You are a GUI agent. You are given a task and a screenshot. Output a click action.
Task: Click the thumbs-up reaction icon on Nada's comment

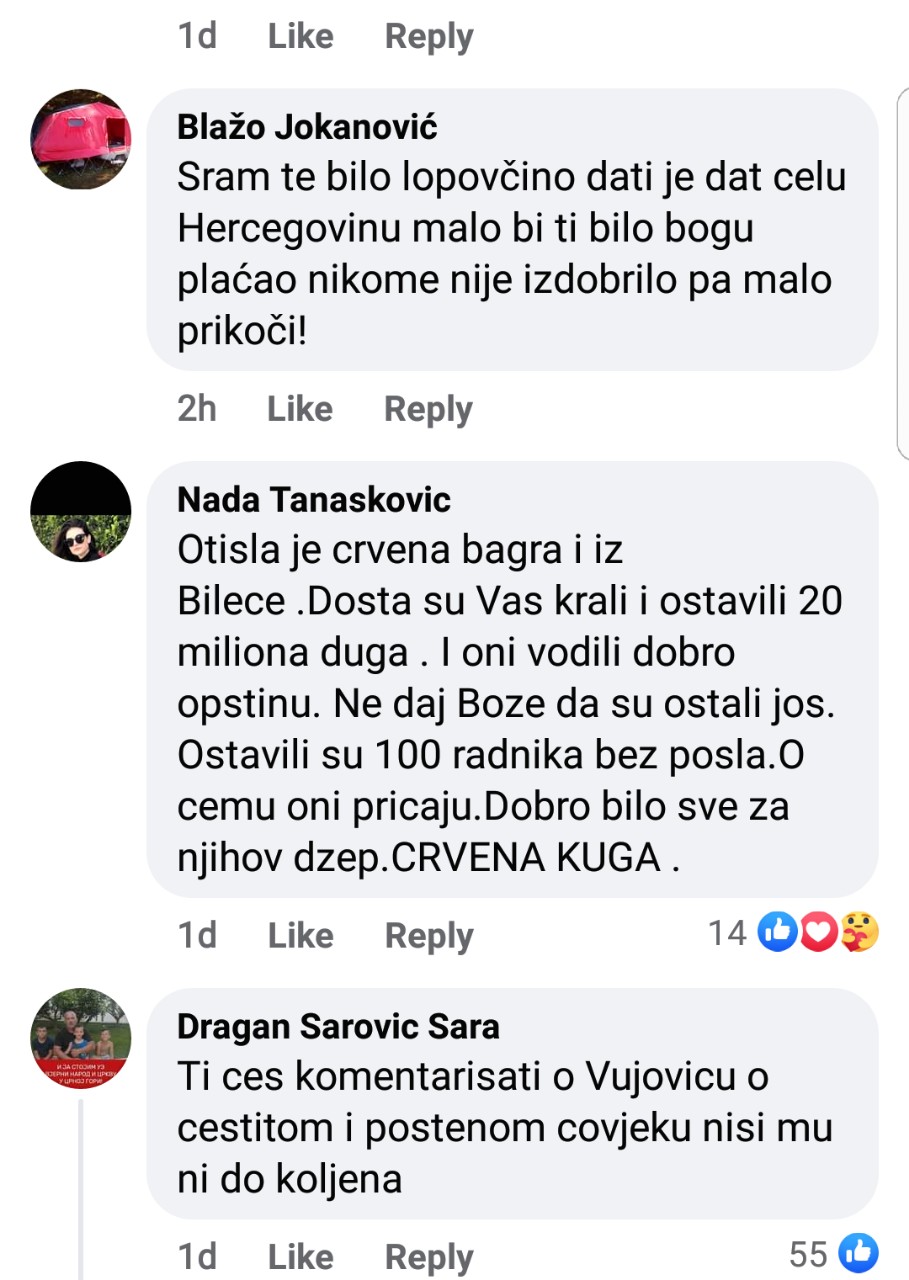click(777, 933)
